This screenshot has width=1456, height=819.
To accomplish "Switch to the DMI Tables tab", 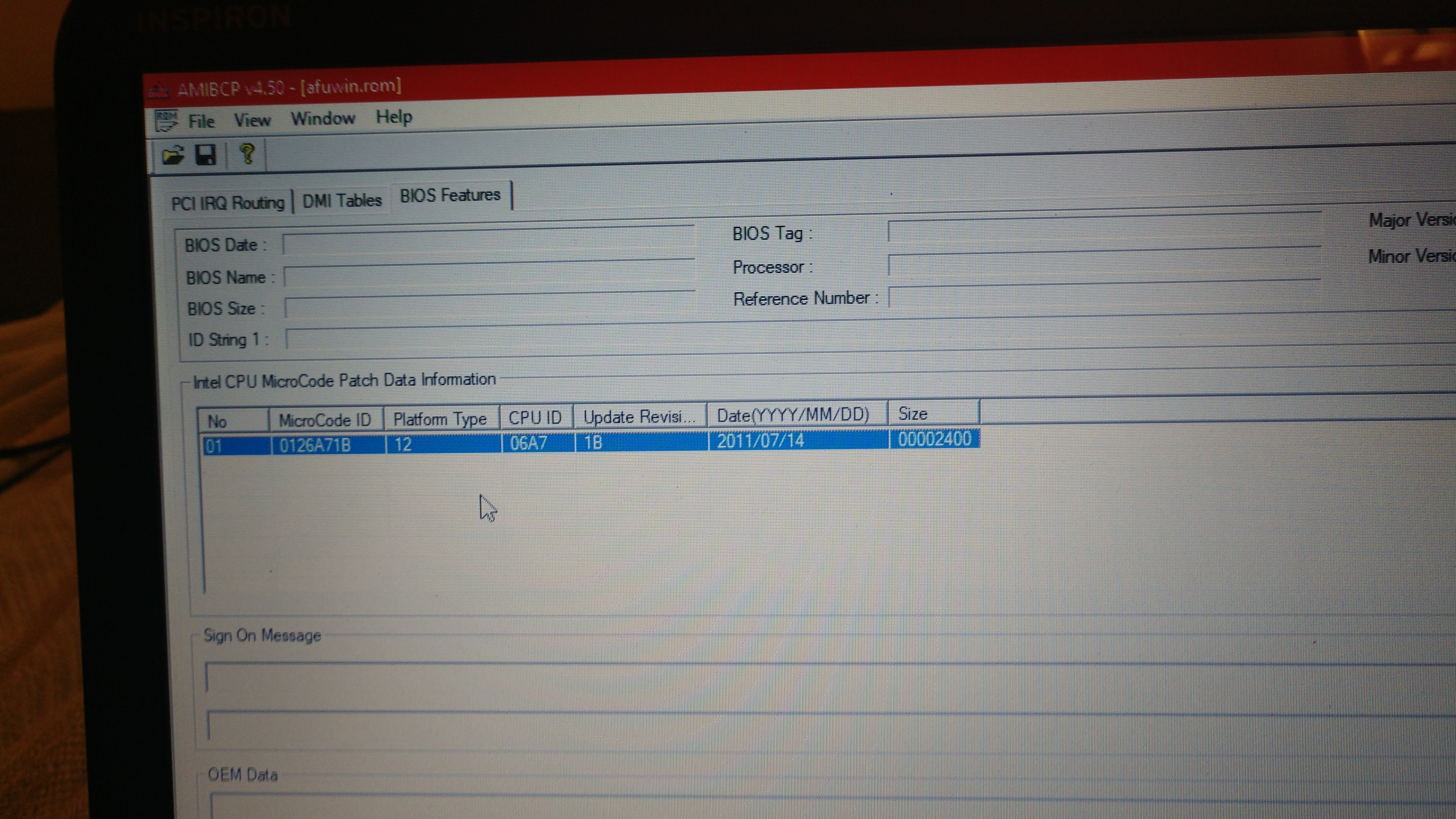I will tap(342, 200).
